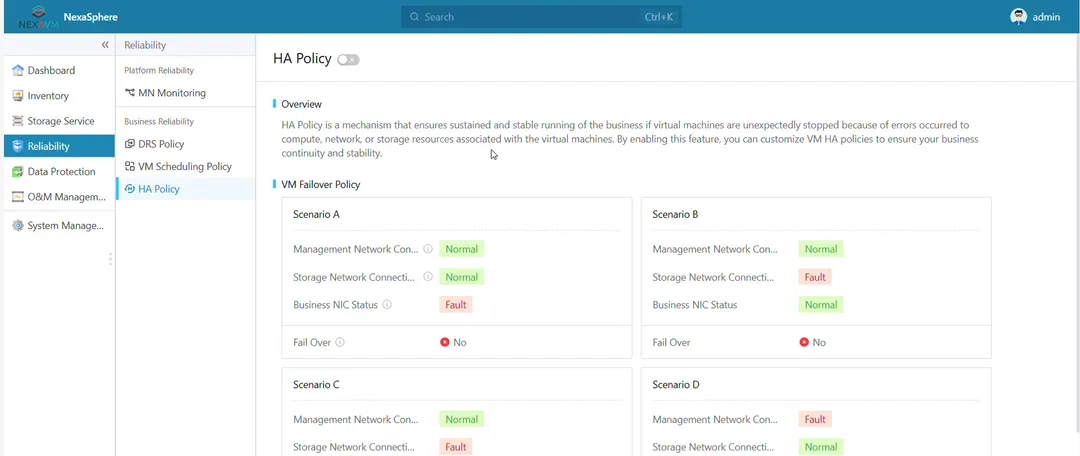The image size is (1080, 456).
Task: Click the sidebar resize handle dots
Action: pyautogui.click(x=110, y=259)
